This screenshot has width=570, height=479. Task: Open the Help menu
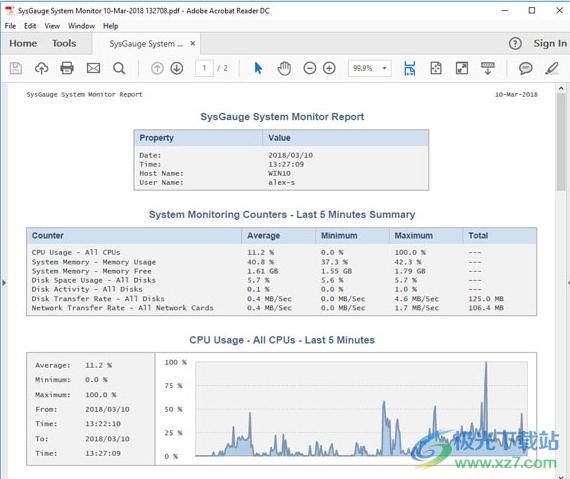pyautogui.click(x=111, y=26)
